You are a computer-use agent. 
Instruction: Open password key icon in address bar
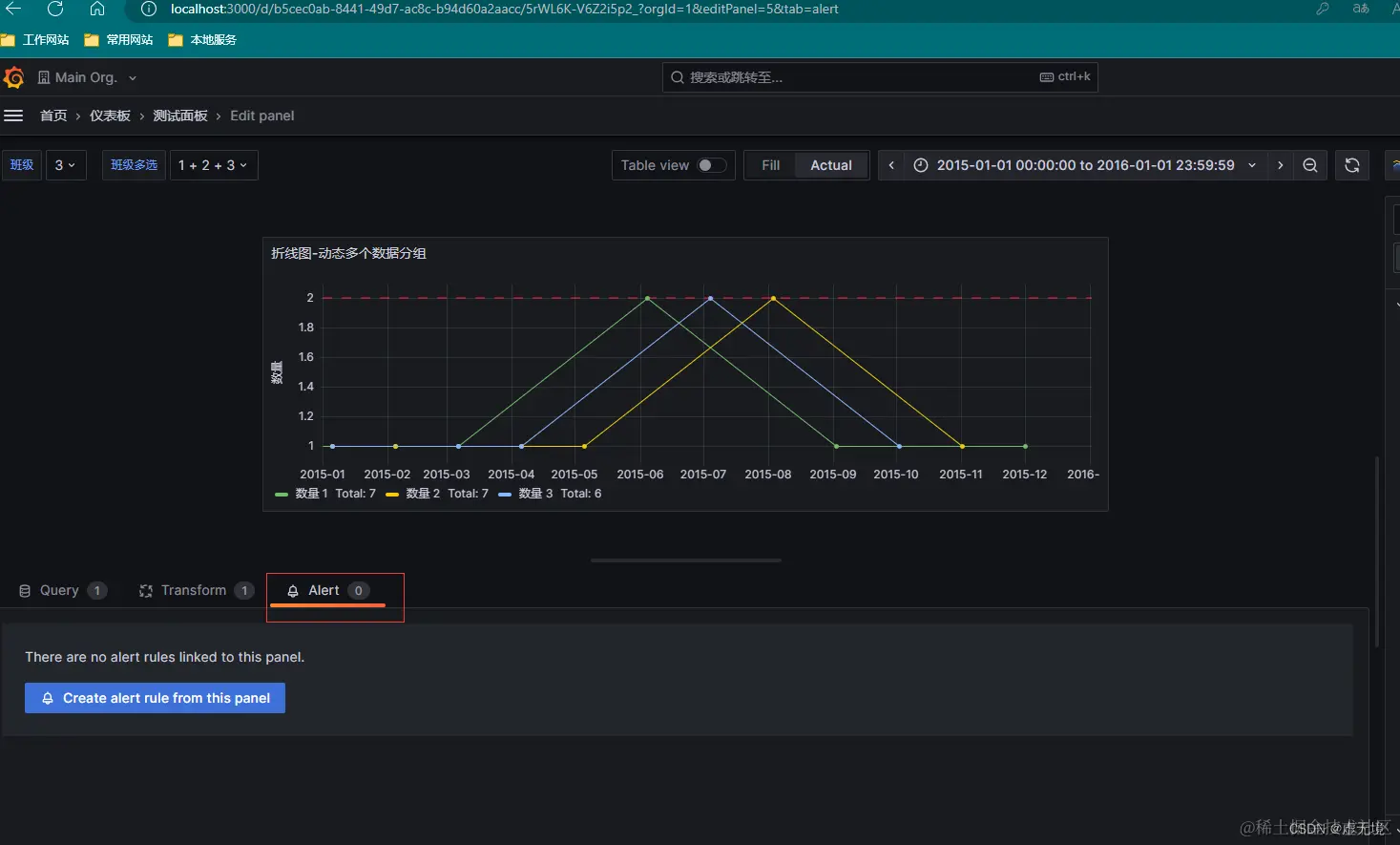(1323, 9)
